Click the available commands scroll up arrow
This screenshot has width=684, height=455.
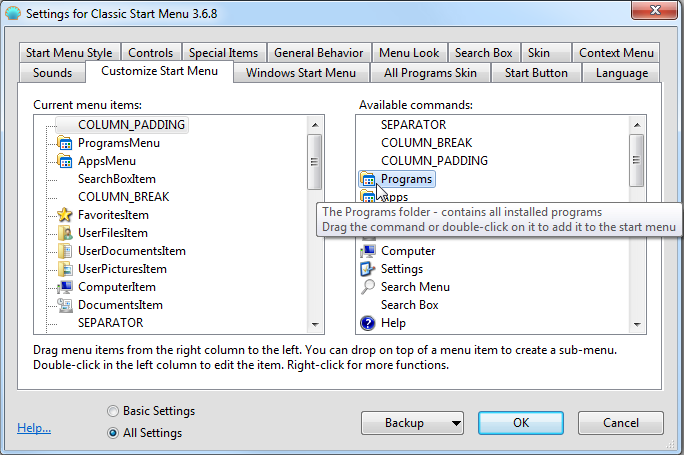click(x=637, y=125)
